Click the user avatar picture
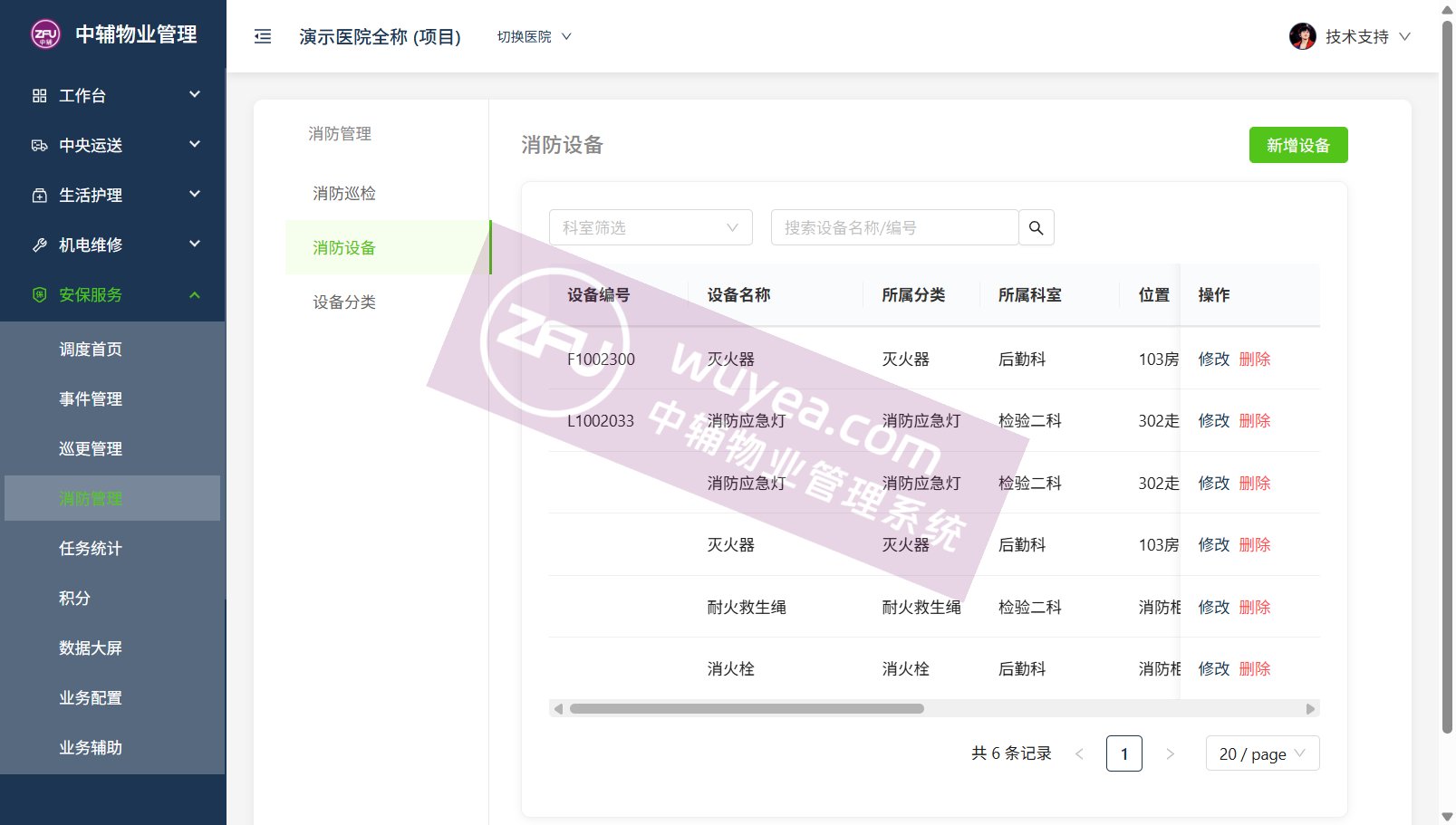Screen dimensions: 1456x825 click(x=1303, y=36)
